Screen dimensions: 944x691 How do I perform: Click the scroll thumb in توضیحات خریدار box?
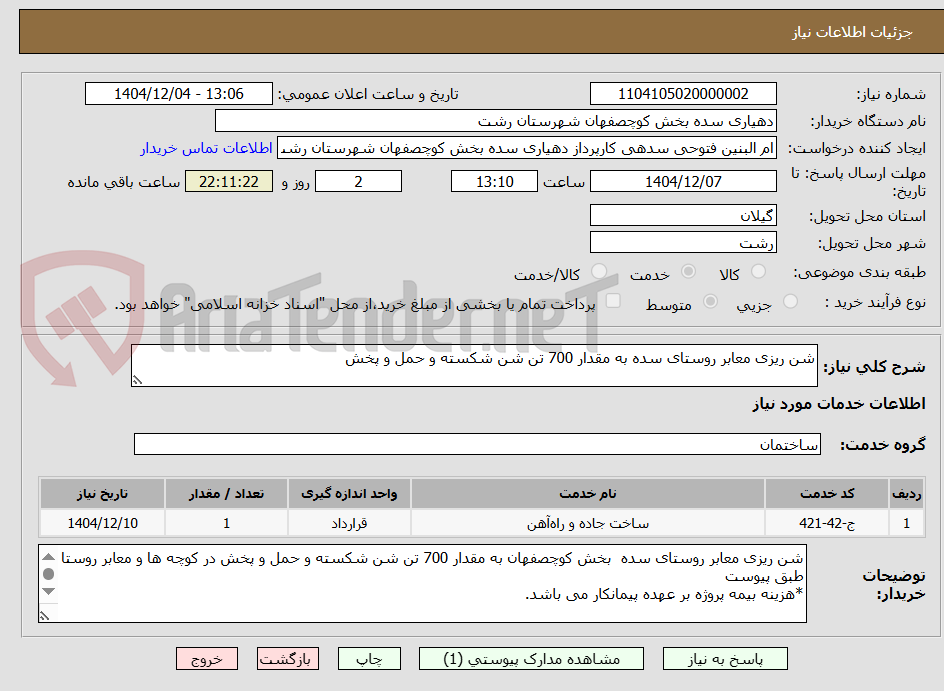(49, 574)
